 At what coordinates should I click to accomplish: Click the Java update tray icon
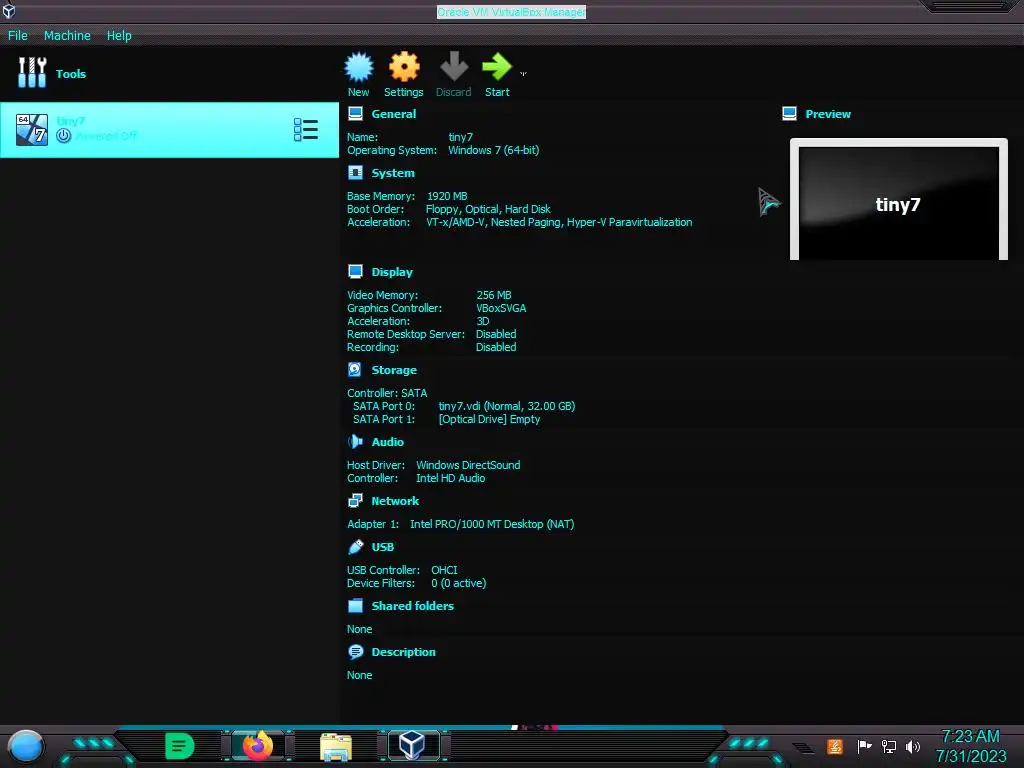point(835,746)
